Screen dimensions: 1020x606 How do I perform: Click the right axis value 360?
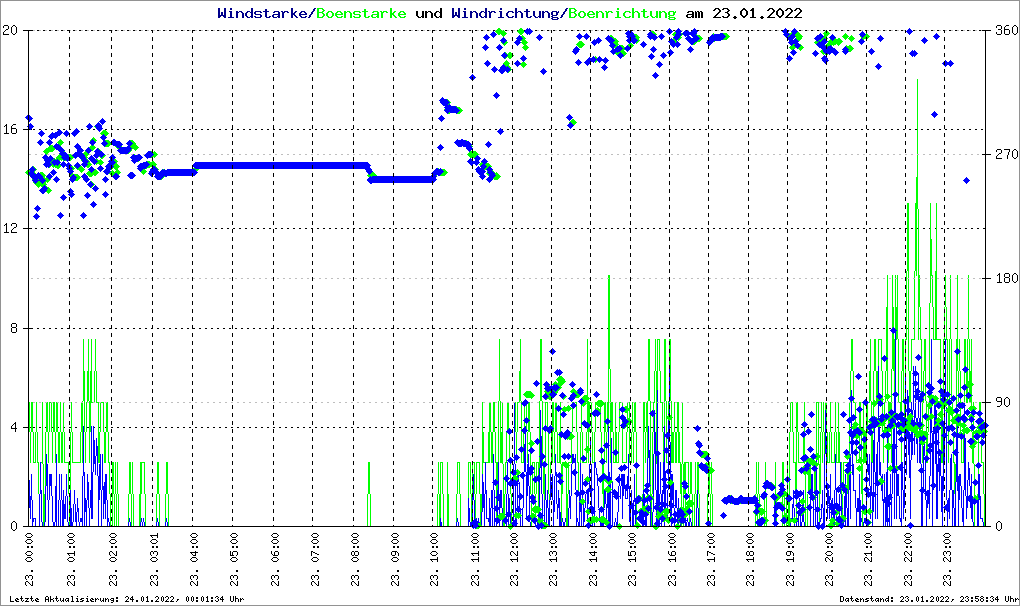[1007, 30]
